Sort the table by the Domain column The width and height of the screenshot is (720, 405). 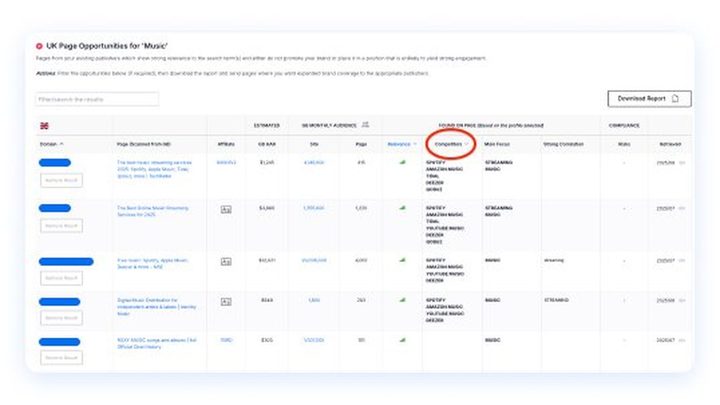click(51, 144)
